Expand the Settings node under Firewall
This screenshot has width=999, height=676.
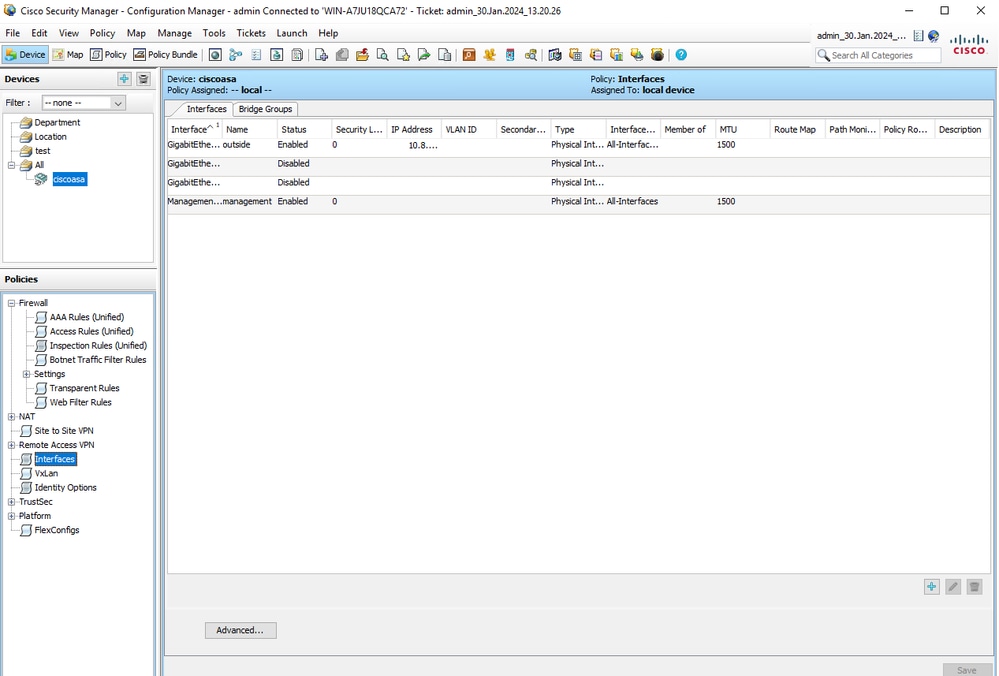click(x=26, y=374)
